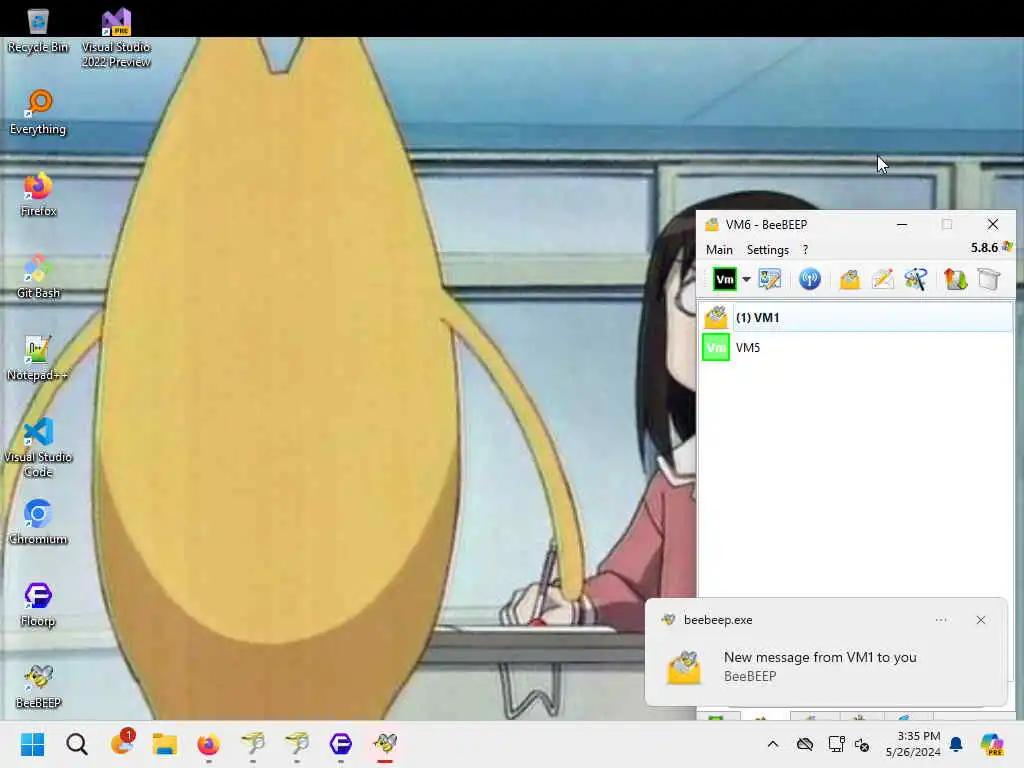The width and height of the screenshot is (1024, 768).
Task: Open the Firefox desktop shortcut
Action: [38, 195]
